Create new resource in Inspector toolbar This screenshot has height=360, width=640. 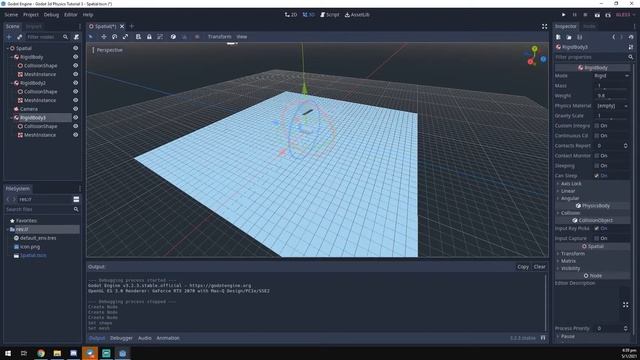(x=558, y=37)
